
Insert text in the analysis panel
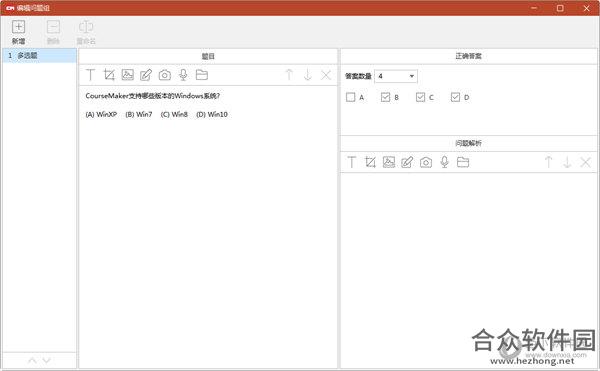pyautogui.click(x=352, y=162)
